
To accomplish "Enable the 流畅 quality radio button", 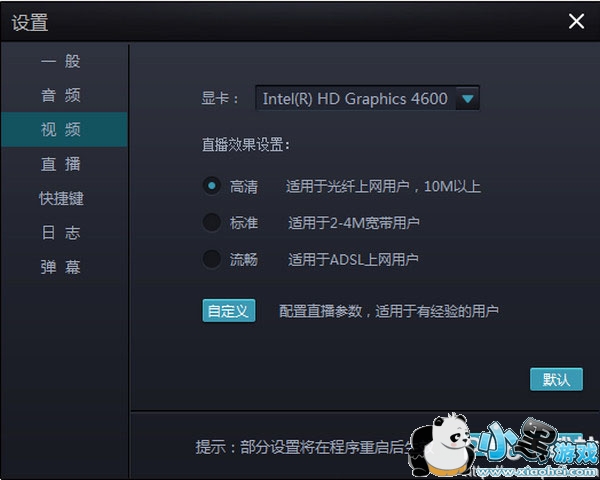I will point(211,259).
